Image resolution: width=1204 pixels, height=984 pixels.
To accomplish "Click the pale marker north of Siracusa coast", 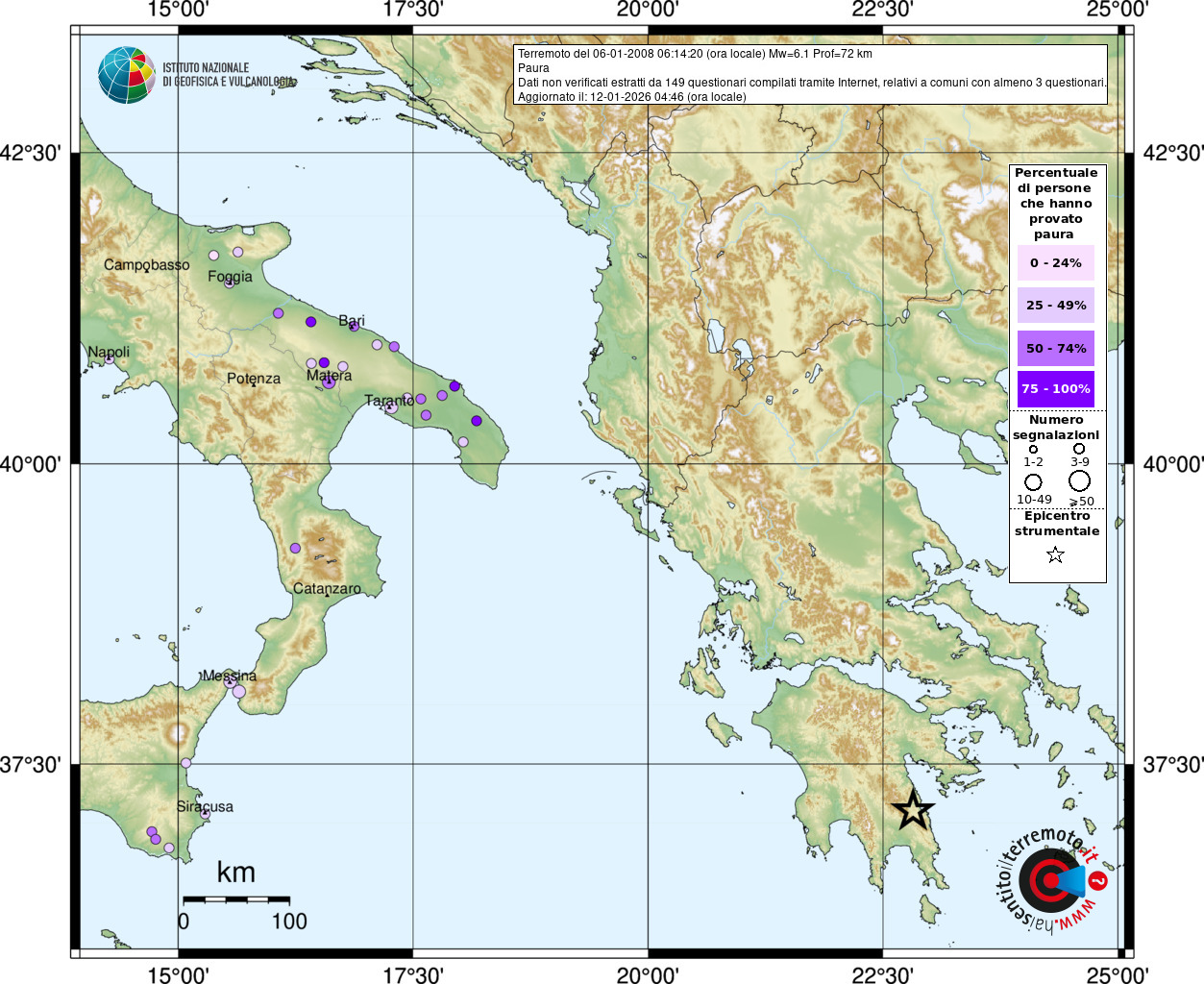I will 185,763.
